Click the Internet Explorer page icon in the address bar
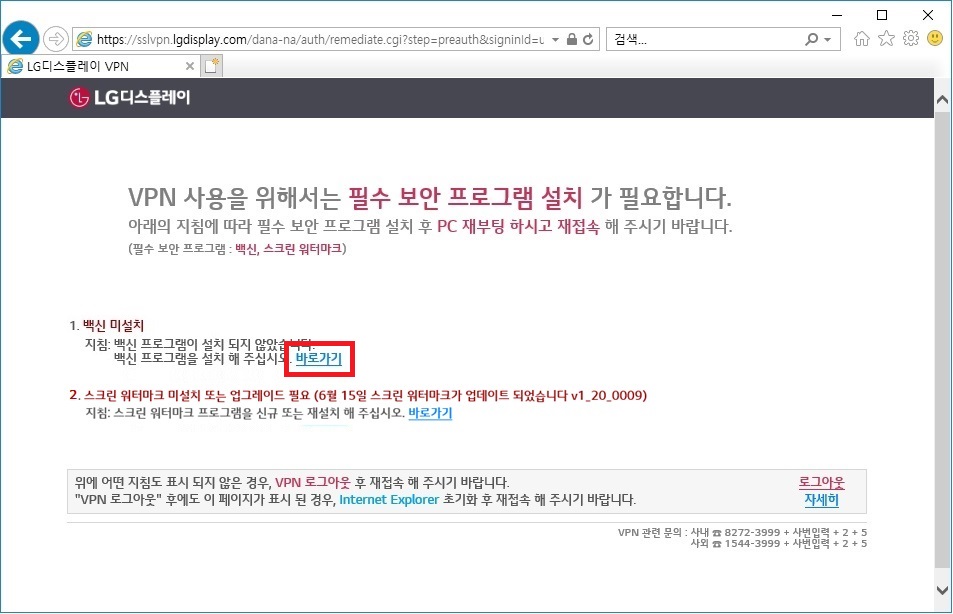Screen dimensions: 953x614 [x=85, y=40]
